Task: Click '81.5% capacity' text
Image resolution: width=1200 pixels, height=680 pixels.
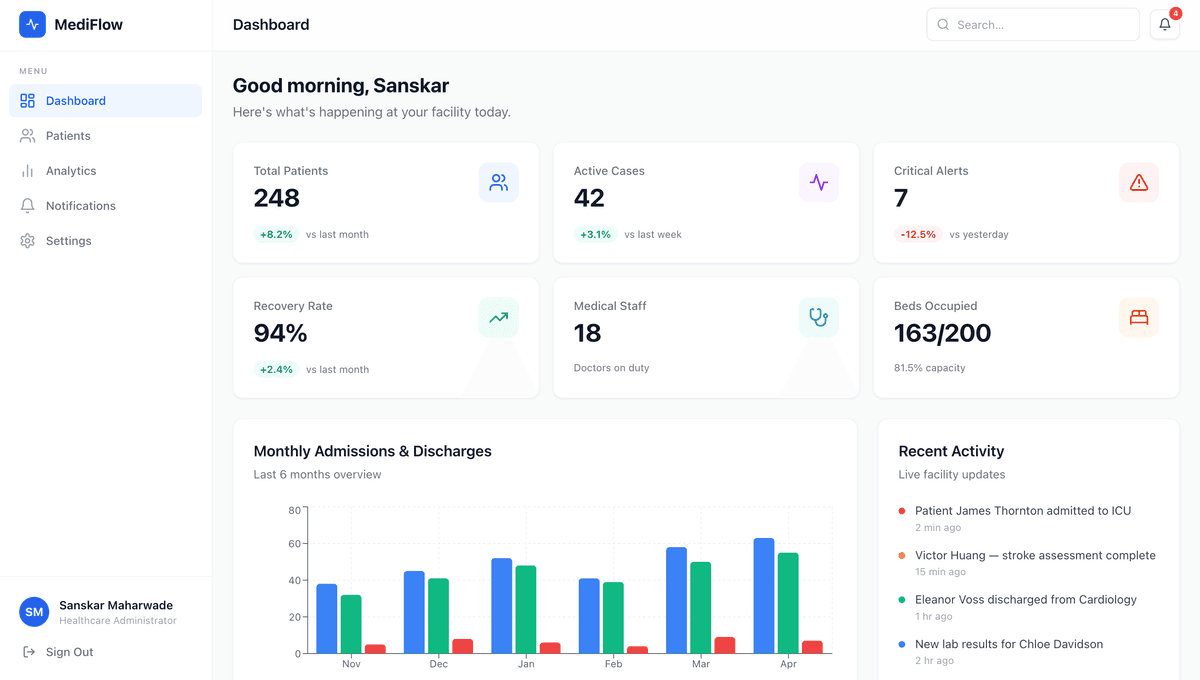Action: (930, 368)
